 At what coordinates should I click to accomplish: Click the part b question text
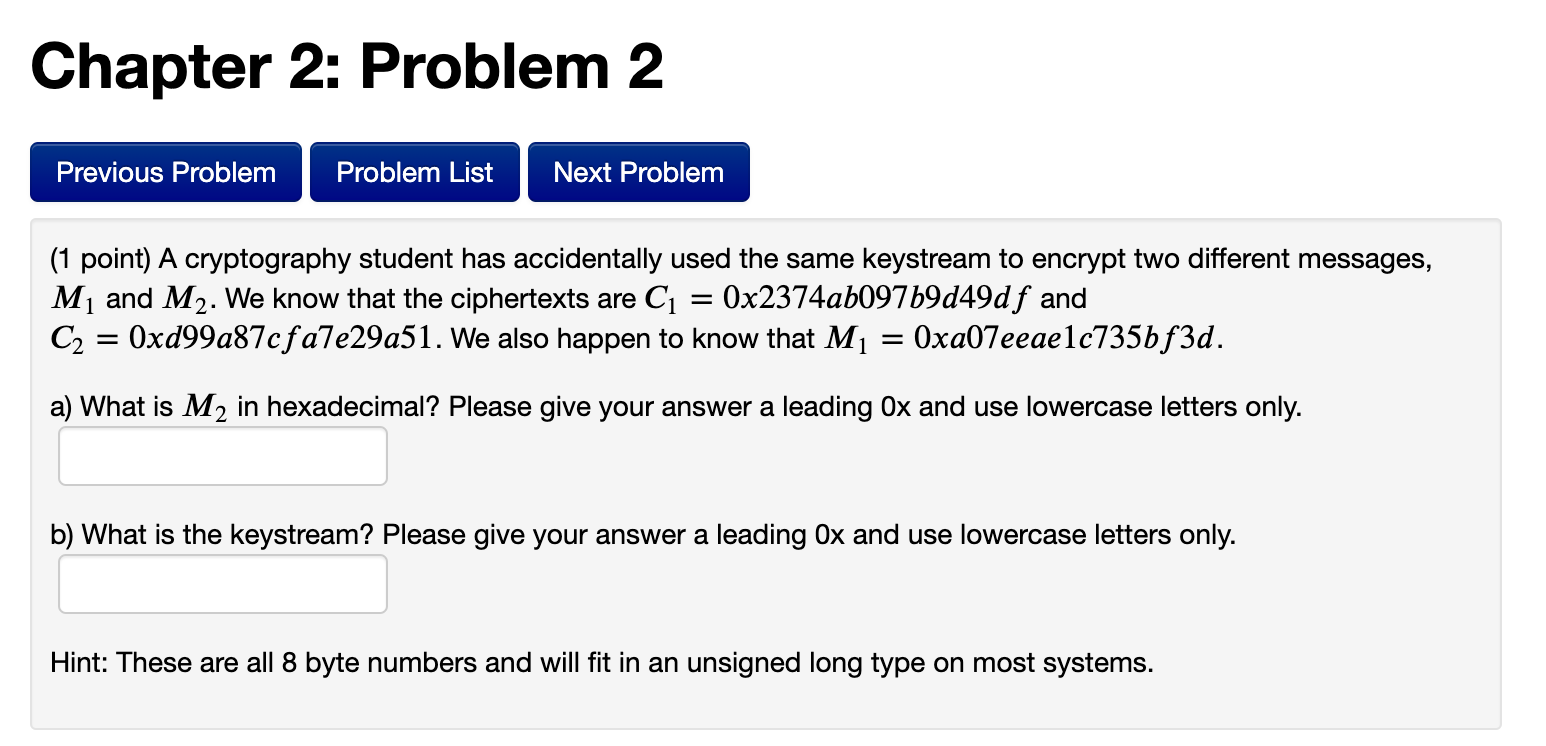tap(643, 534)
